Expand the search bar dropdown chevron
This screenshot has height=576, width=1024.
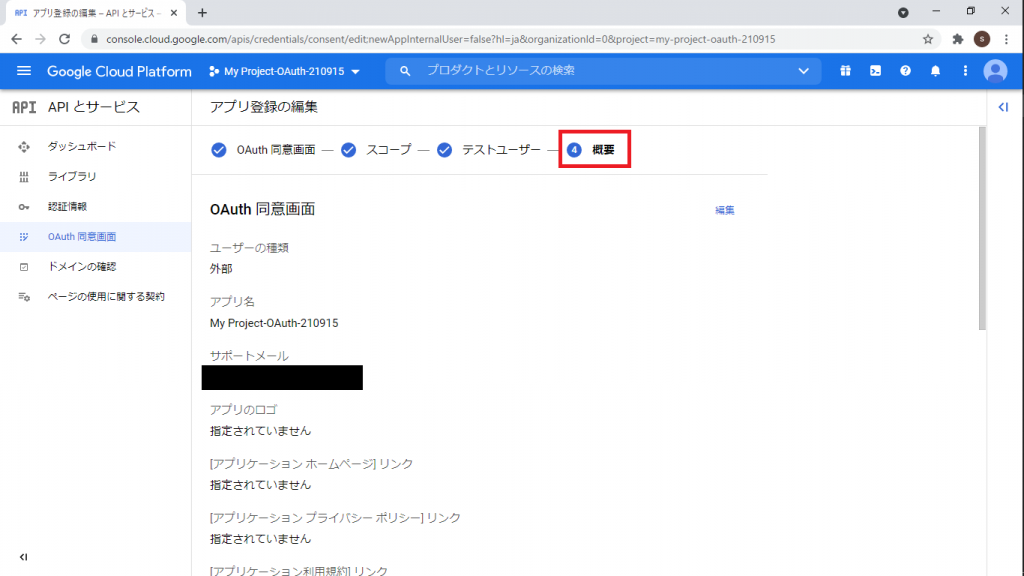(804, 71)
